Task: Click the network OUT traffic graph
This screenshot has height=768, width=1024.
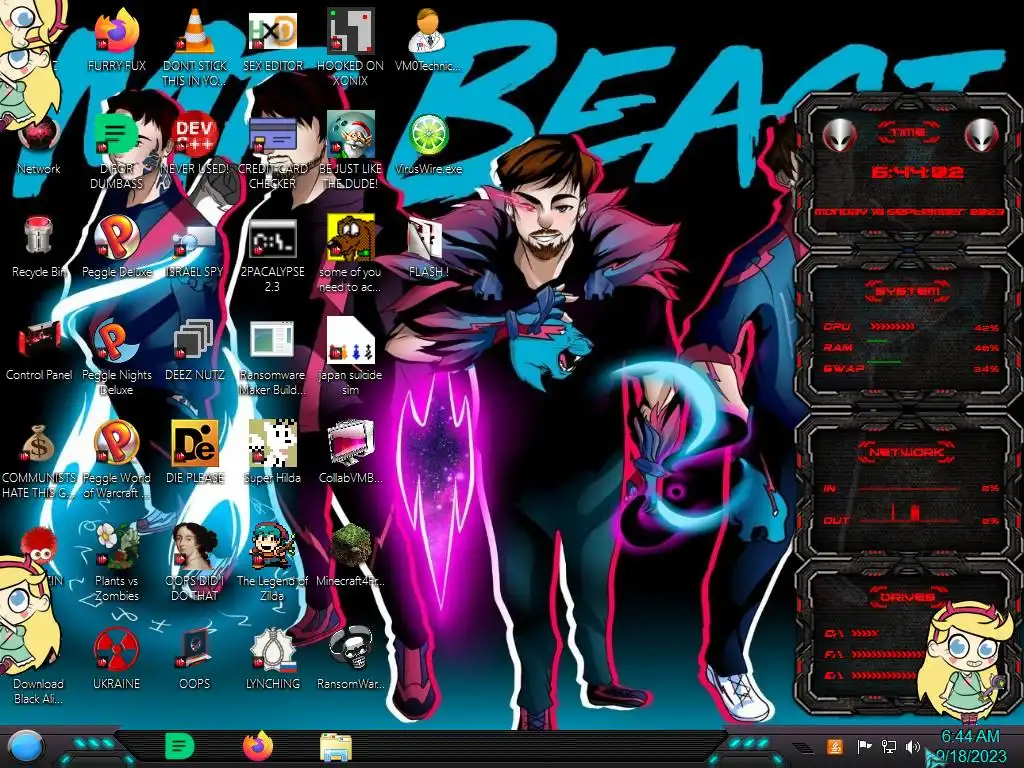Action: coord(909,513)
